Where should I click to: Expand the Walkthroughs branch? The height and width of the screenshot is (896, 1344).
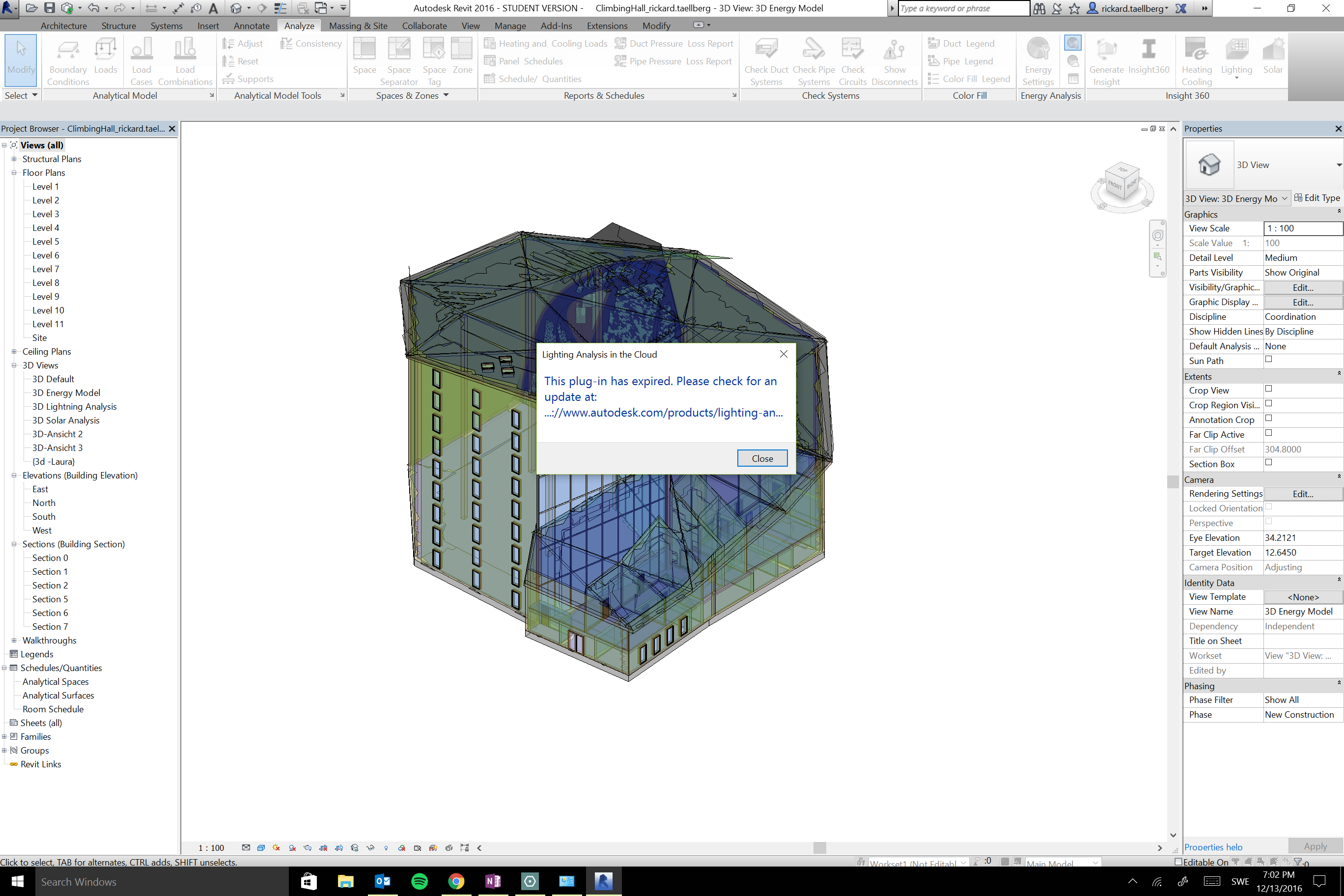[x=14, y=640]
